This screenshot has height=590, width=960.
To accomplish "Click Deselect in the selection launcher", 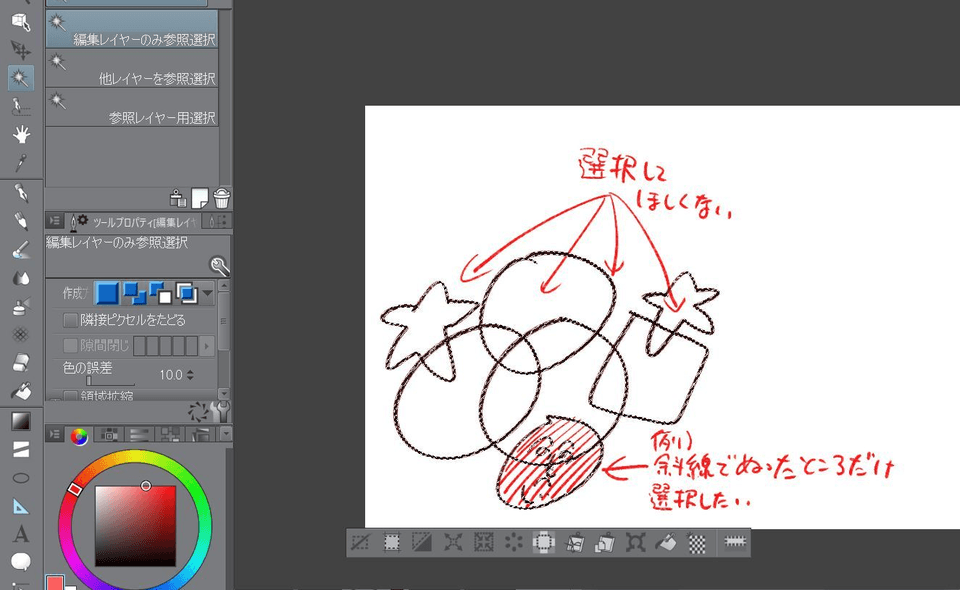I will coord(361,542).
